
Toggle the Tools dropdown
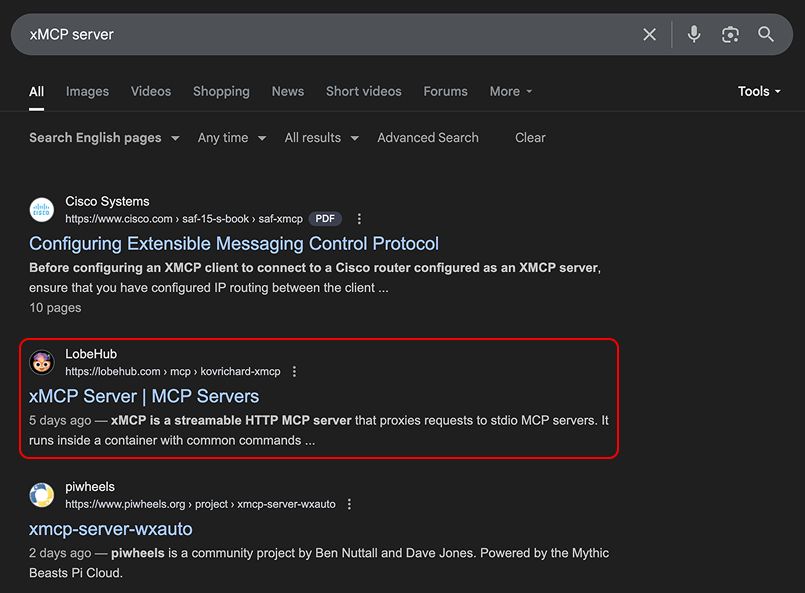[759, 91]
